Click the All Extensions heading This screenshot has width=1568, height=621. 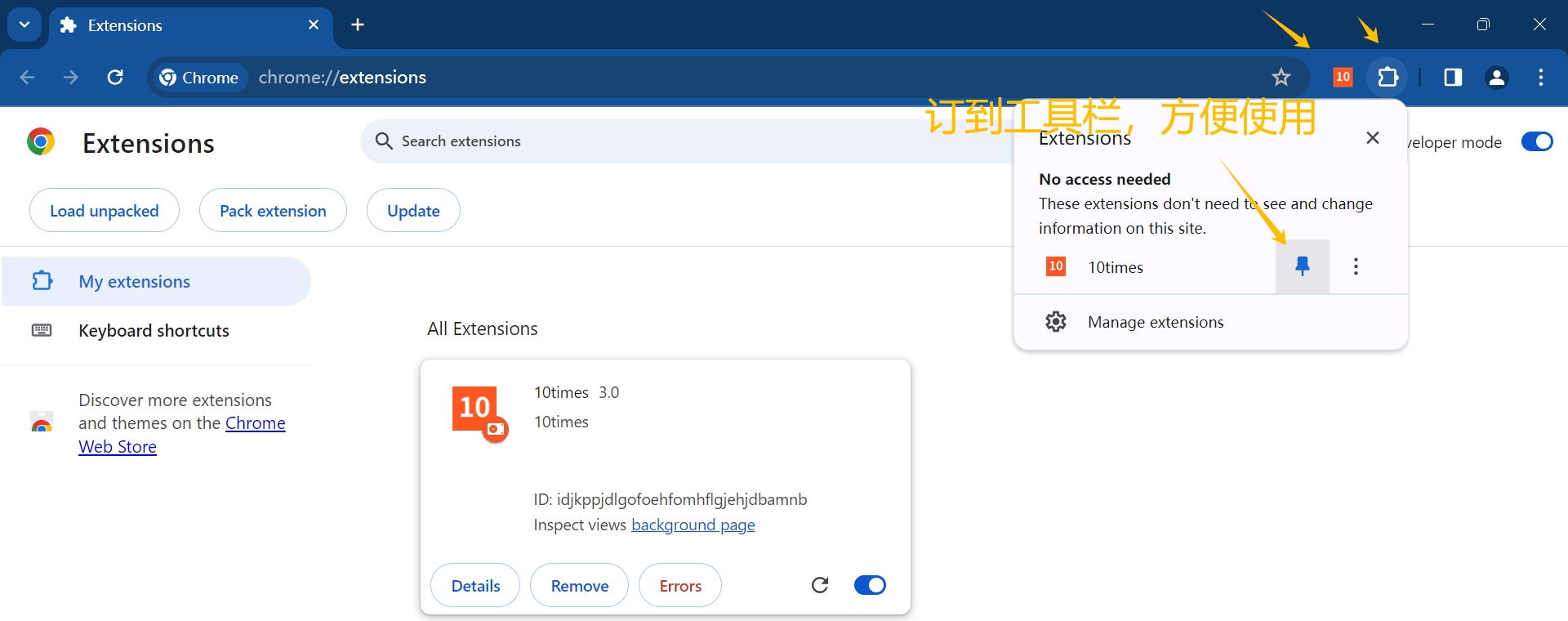coord(483,328)
